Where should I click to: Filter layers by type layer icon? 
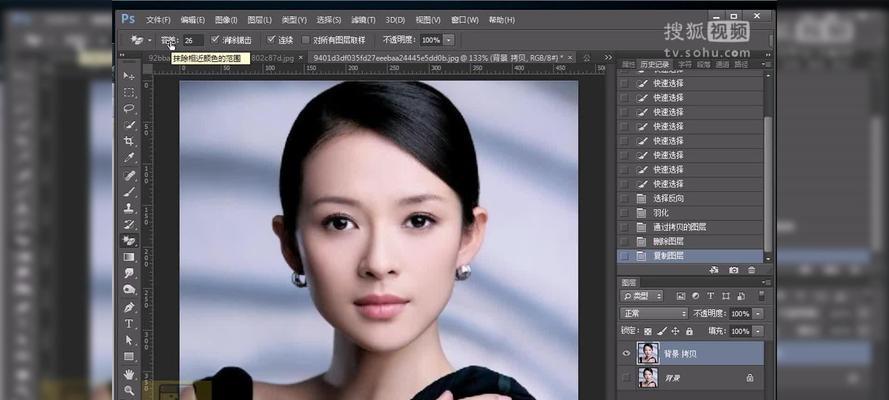click(710, 296)
